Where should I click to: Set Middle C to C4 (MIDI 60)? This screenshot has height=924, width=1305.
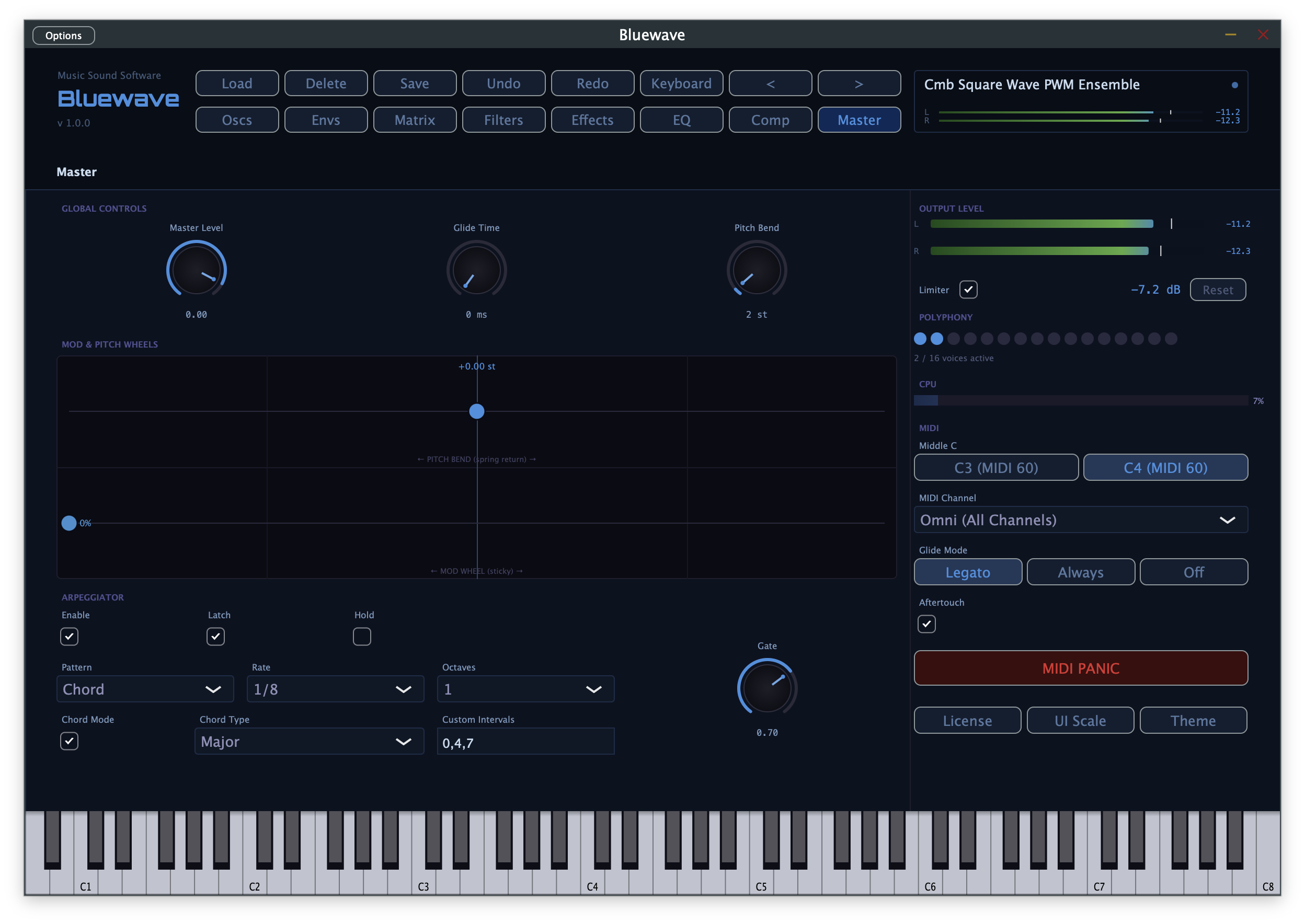click(1165, 467)
